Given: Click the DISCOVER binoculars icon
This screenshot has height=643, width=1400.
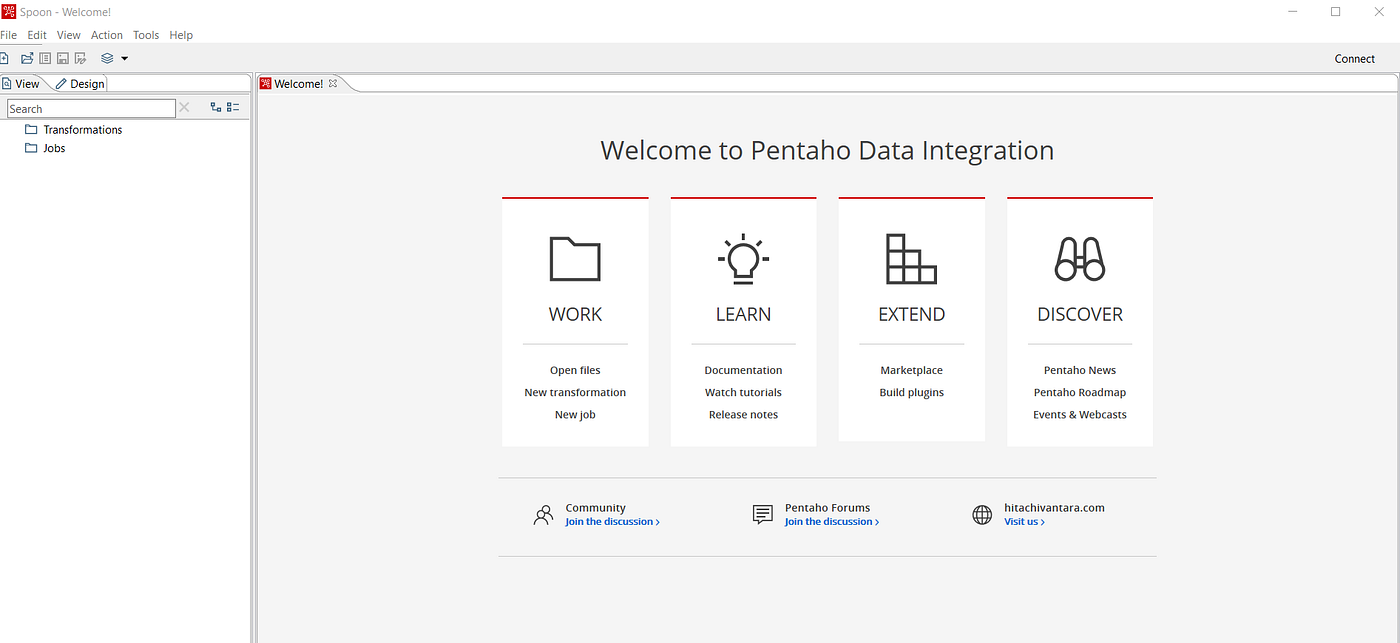Looking at the screenshot, I should tap(1080, 258).
